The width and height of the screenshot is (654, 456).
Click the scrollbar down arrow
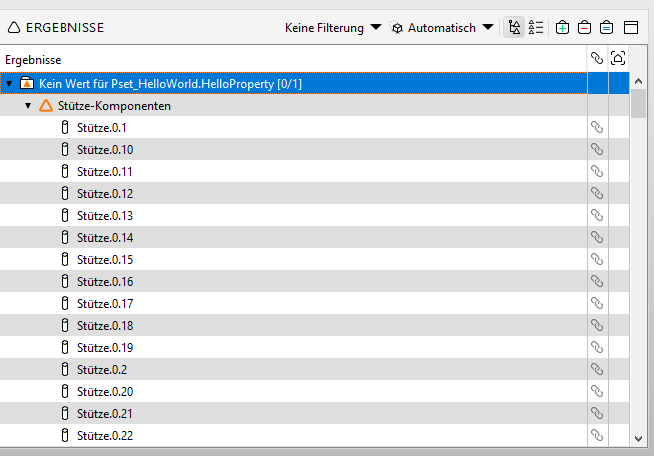(638, 438)
